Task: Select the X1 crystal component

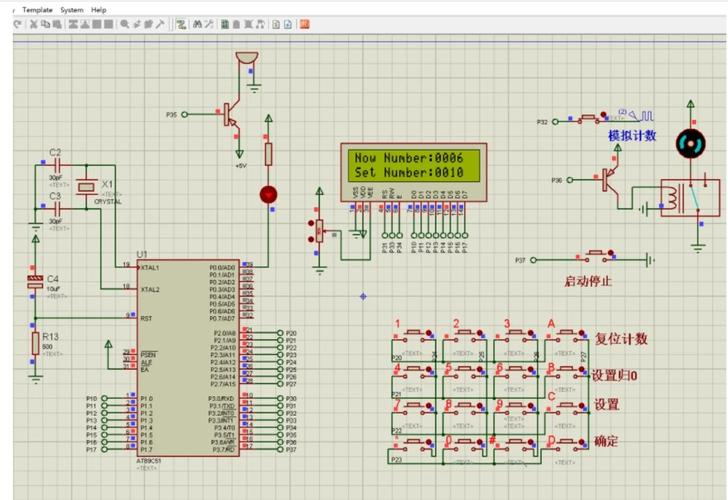Action: [x=88, y=186]
